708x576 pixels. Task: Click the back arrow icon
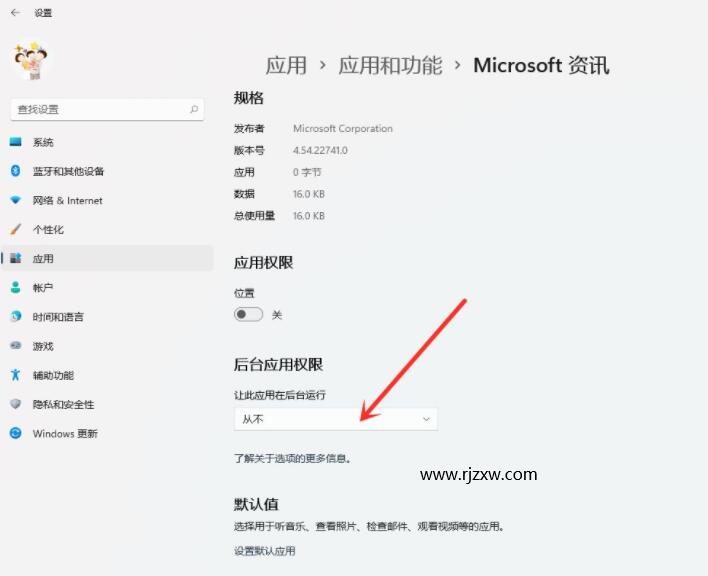[x=15, y=13]
